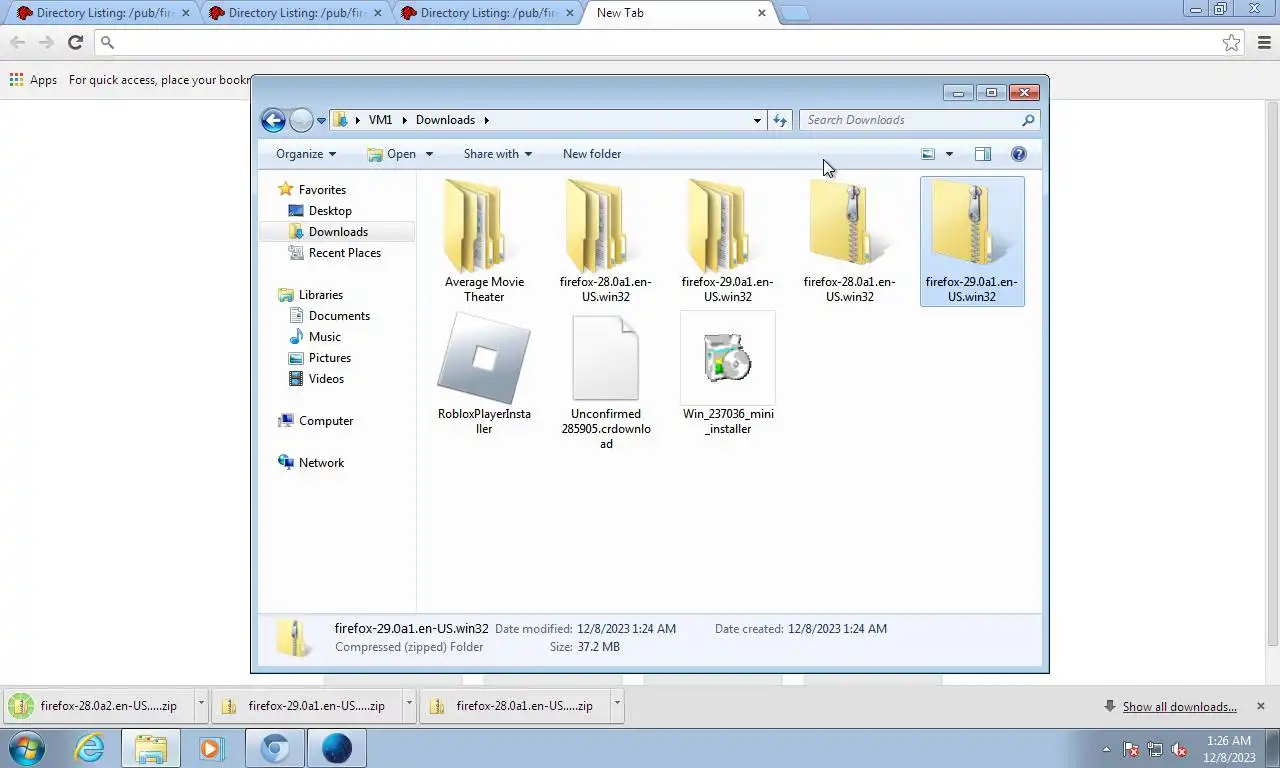Switch to the third Directory Listing tab
1280x768 pixels.
click(x=485, y=13)
